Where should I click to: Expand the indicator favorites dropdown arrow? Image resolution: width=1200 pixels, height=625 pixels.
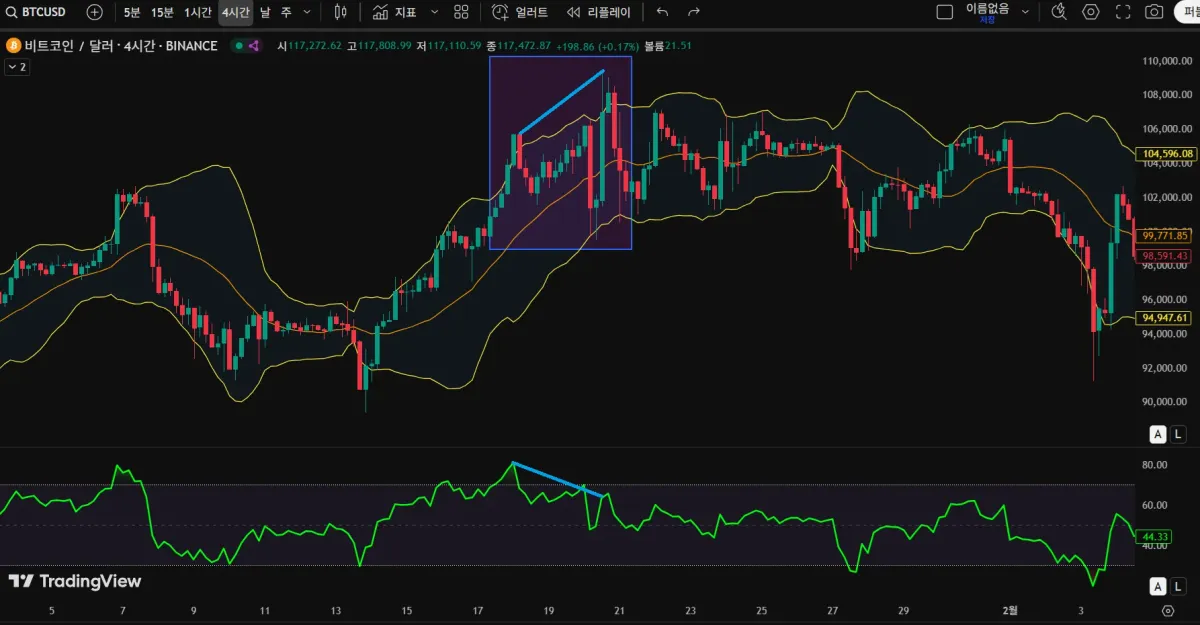coord(434,12)
